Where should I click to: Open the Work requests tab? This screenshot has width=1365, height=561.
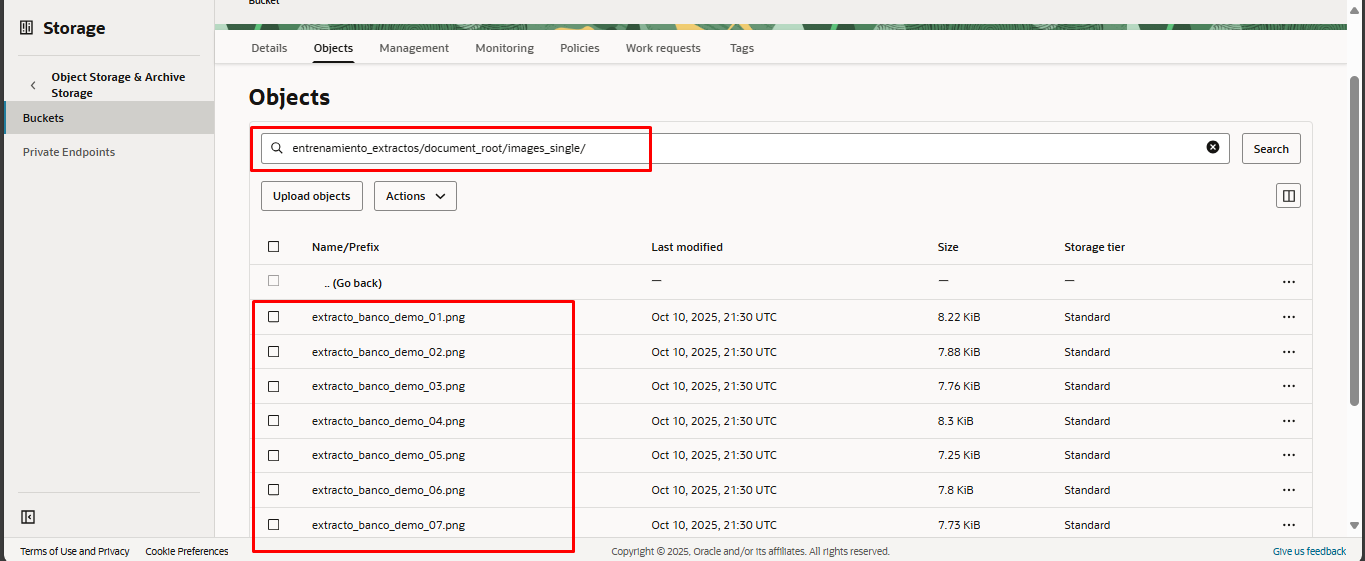pyautogui.click(x=663, y=48)
